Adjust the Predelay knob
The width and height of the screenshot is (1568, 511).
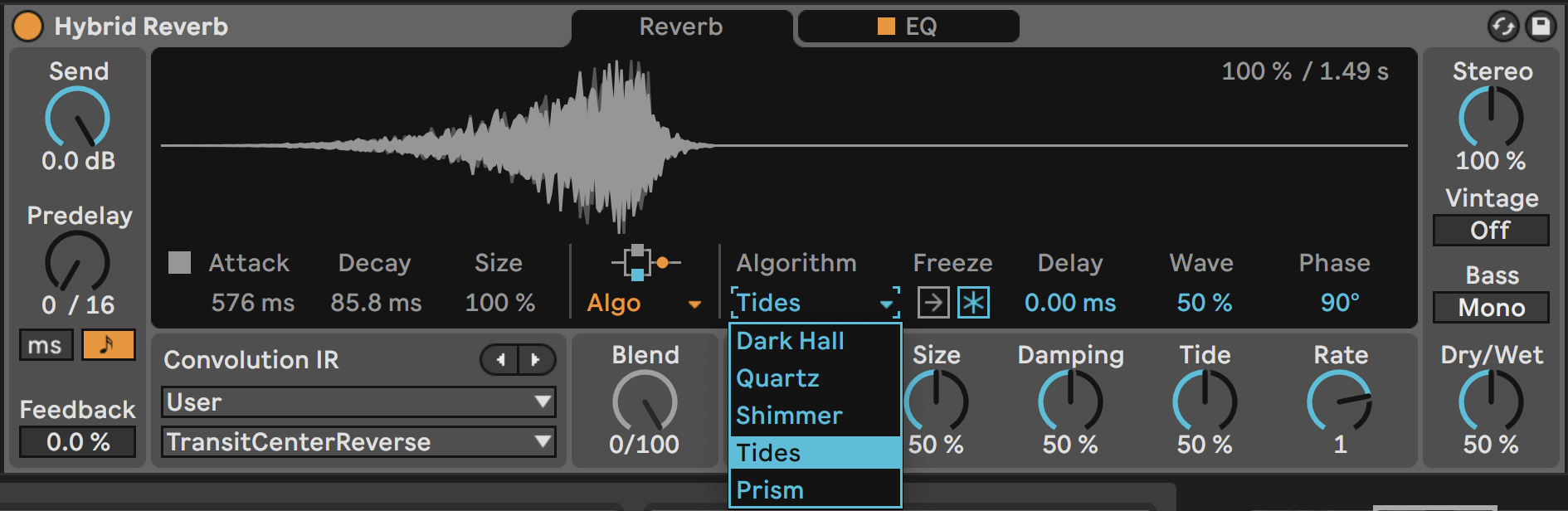point(77,262)
